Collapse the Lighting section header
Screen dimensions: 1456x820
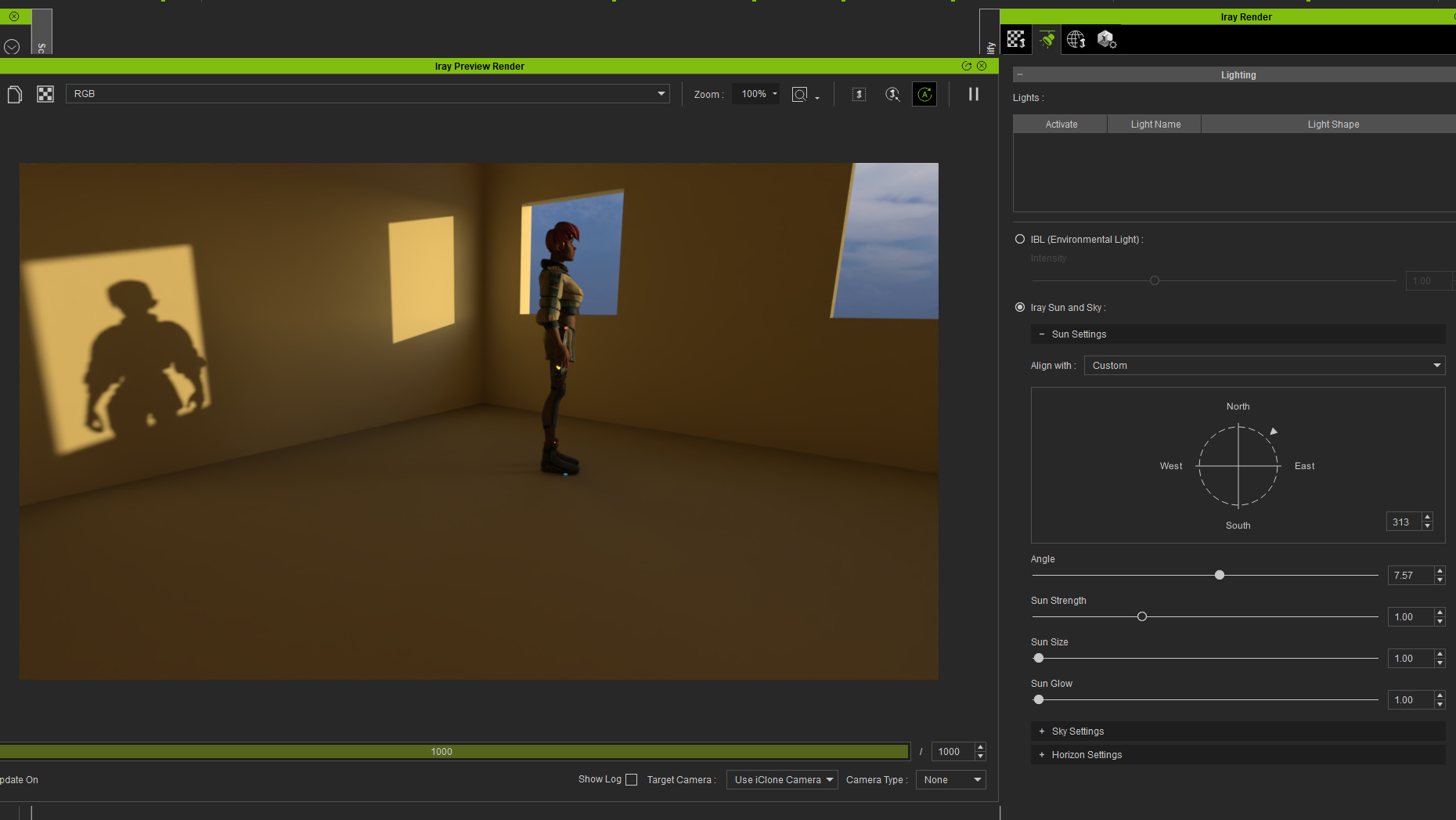click(1020, 74)
